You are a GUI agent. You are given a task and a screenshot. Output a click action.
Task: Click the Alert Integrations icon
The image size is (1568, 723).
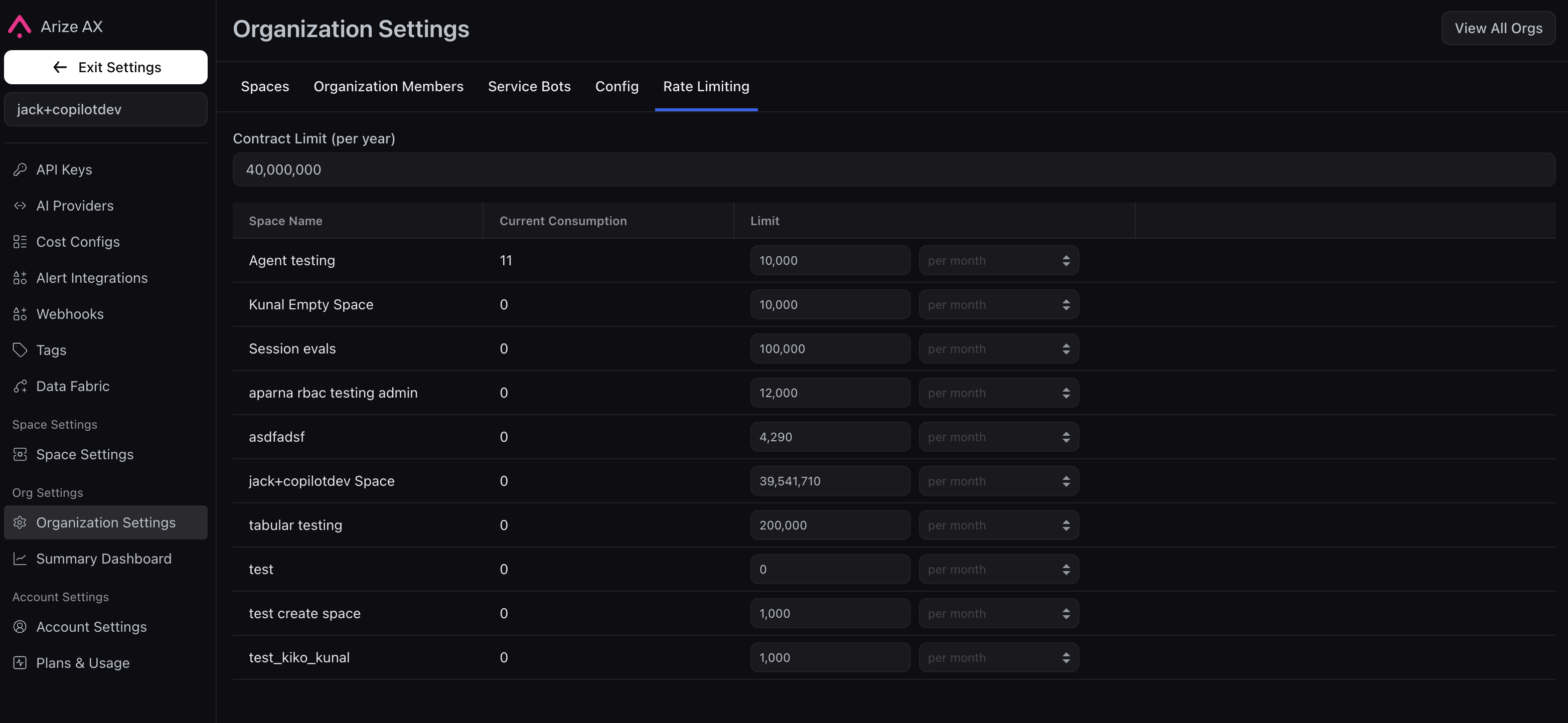(x=20, y=278)
